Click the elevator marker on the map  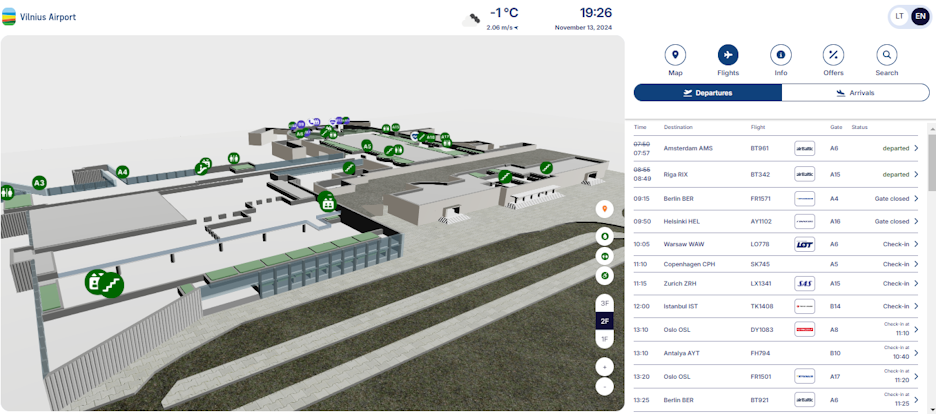pos(326,202)
